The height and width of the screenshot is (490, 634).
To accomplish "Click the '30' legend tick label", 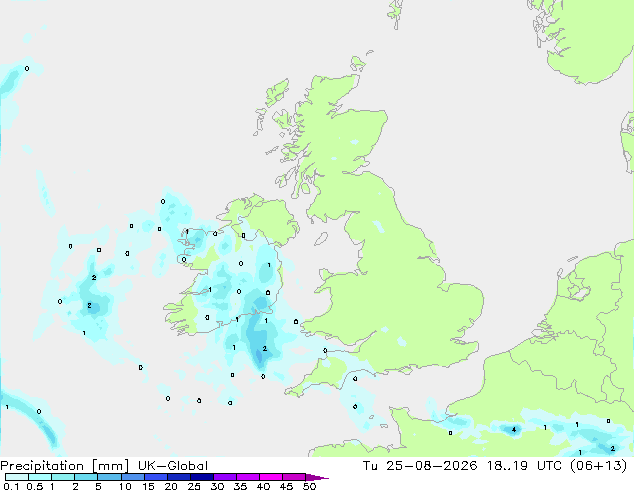I will click(x=217, y=486).
